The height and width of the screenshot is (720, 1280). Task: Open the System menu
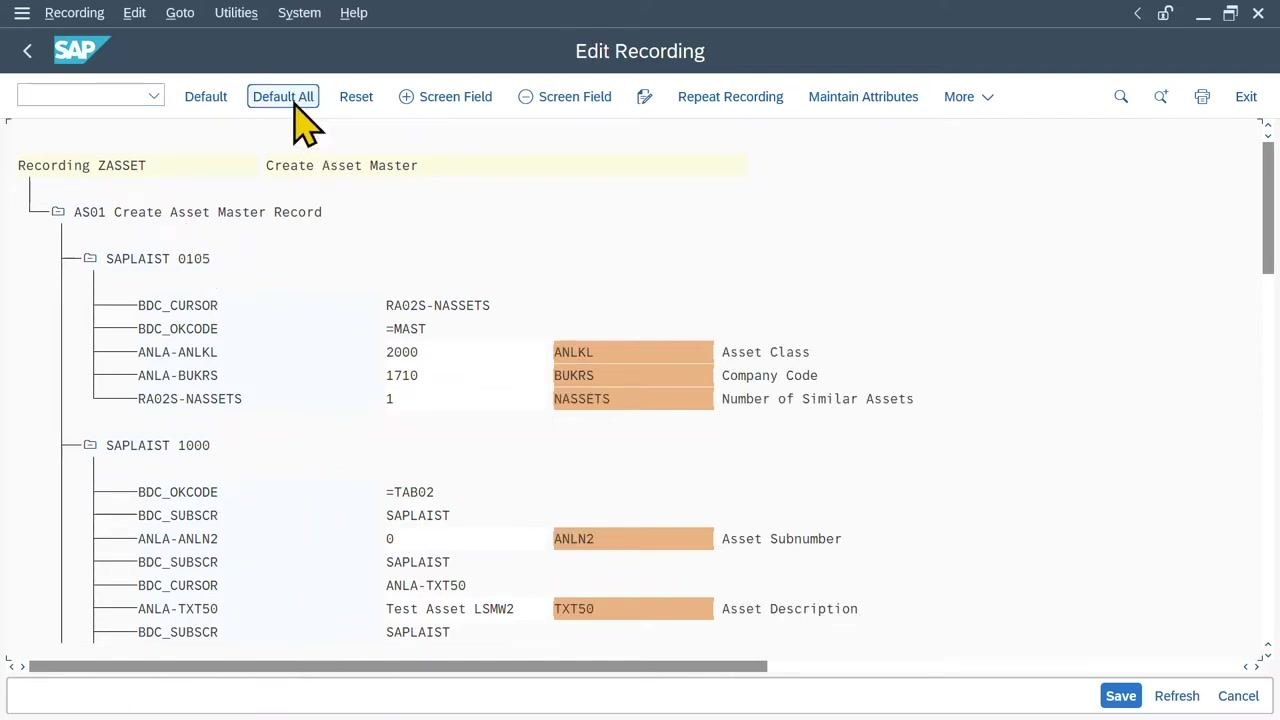click(299, 13)
